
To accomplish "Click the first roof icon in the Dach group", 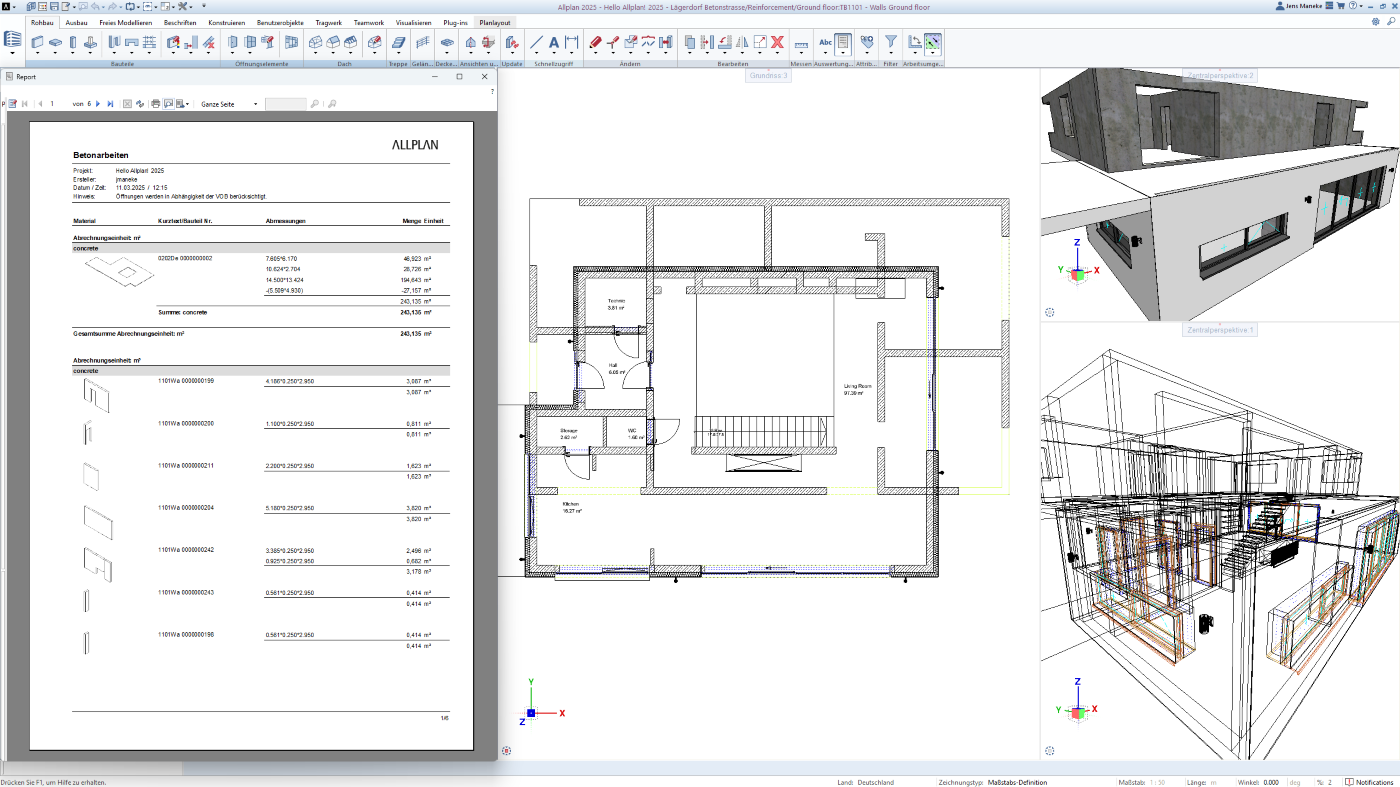I will tap(315, 42).
